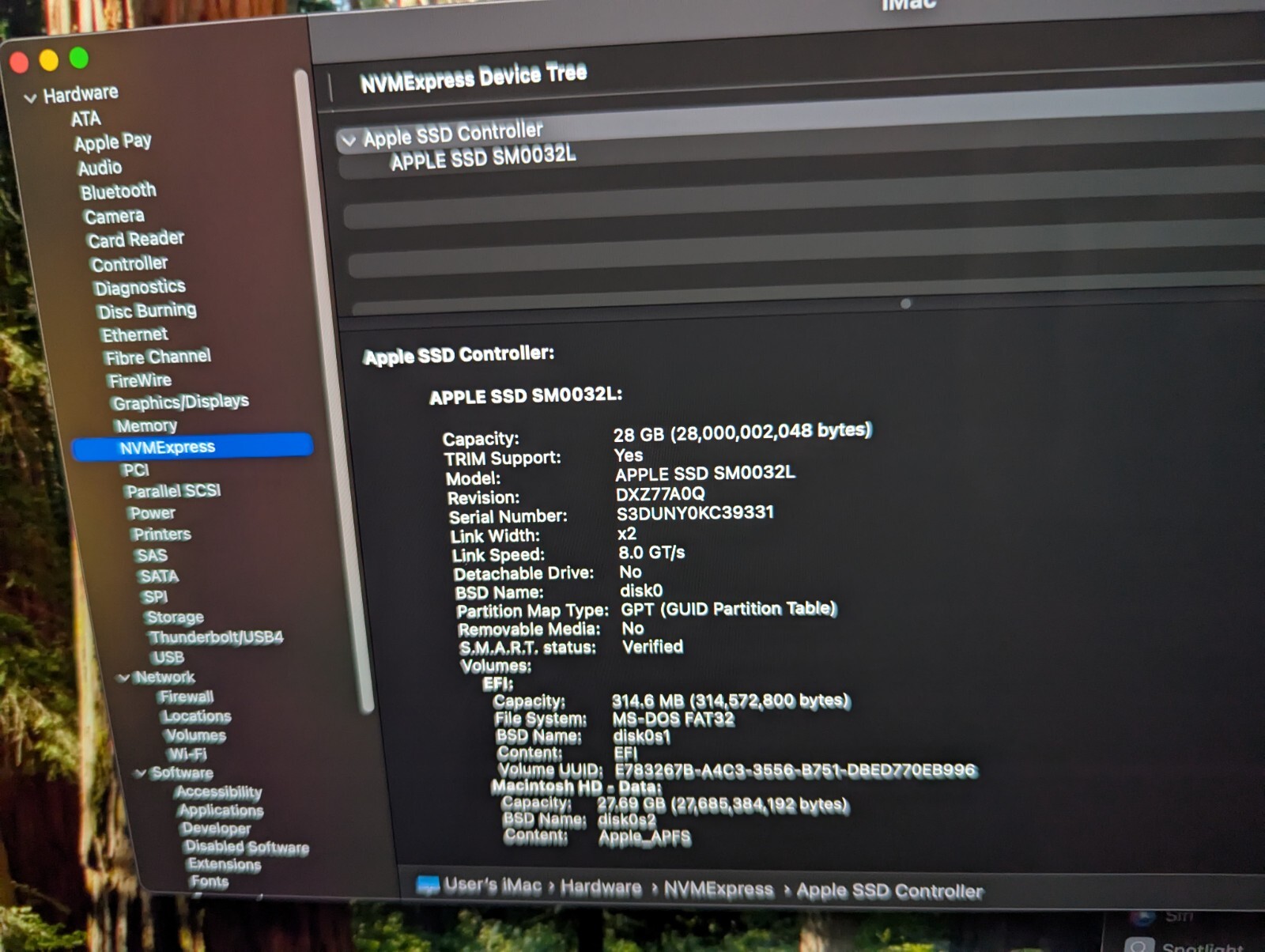Viewport: 1265px width, 952px height.
Task: Select Graphics/Displays in the sidebar
Action: [180, 402]
